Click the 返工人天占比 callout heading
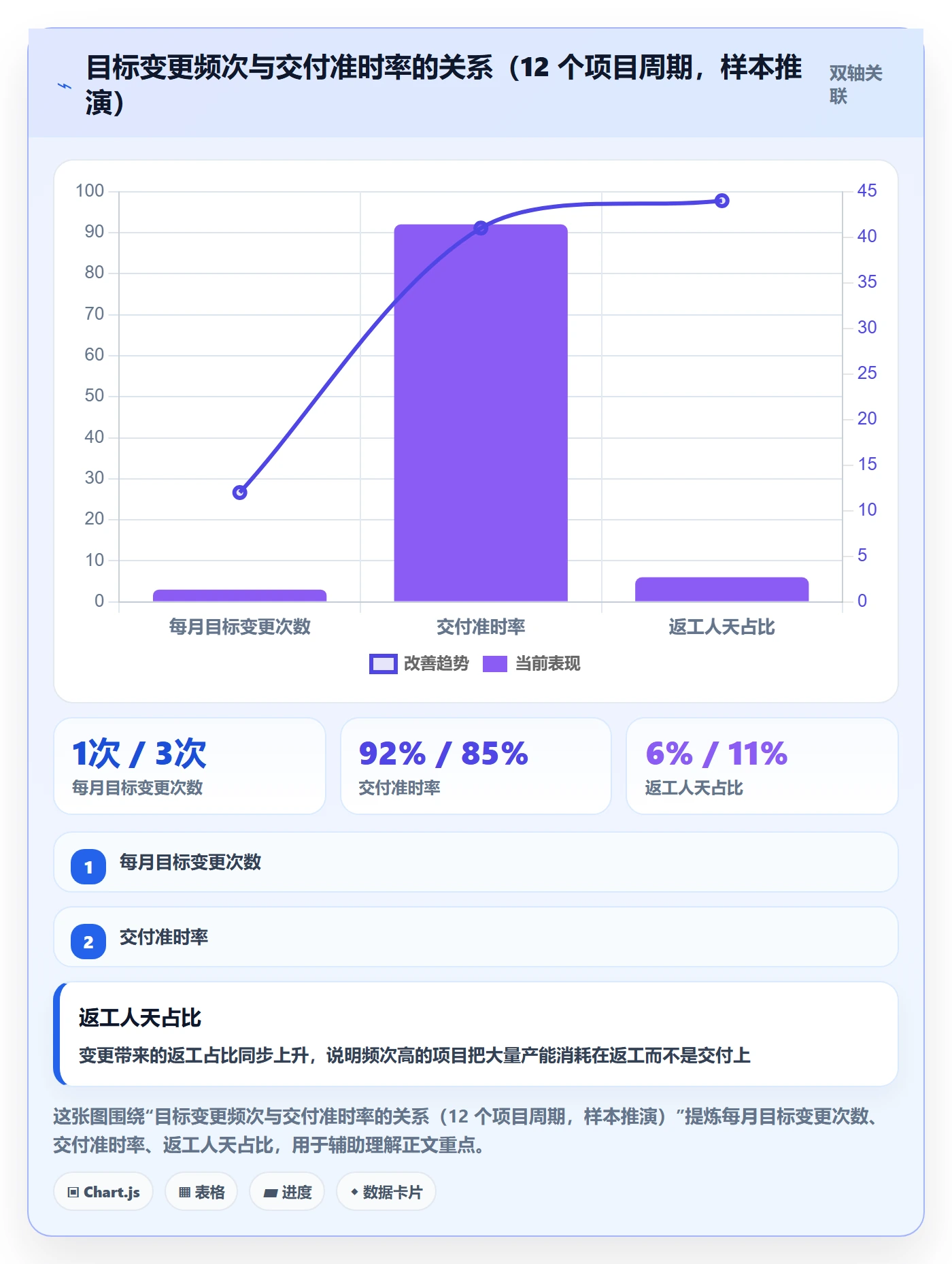952x1264 pixels. pos(140,1018)
